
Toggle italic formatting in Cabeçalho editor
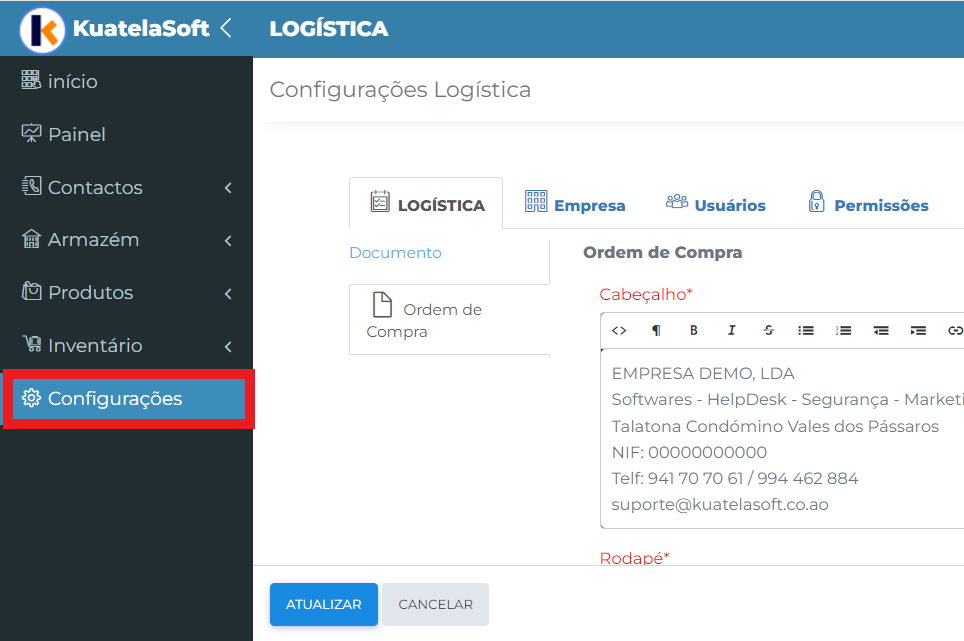point(731,331)
